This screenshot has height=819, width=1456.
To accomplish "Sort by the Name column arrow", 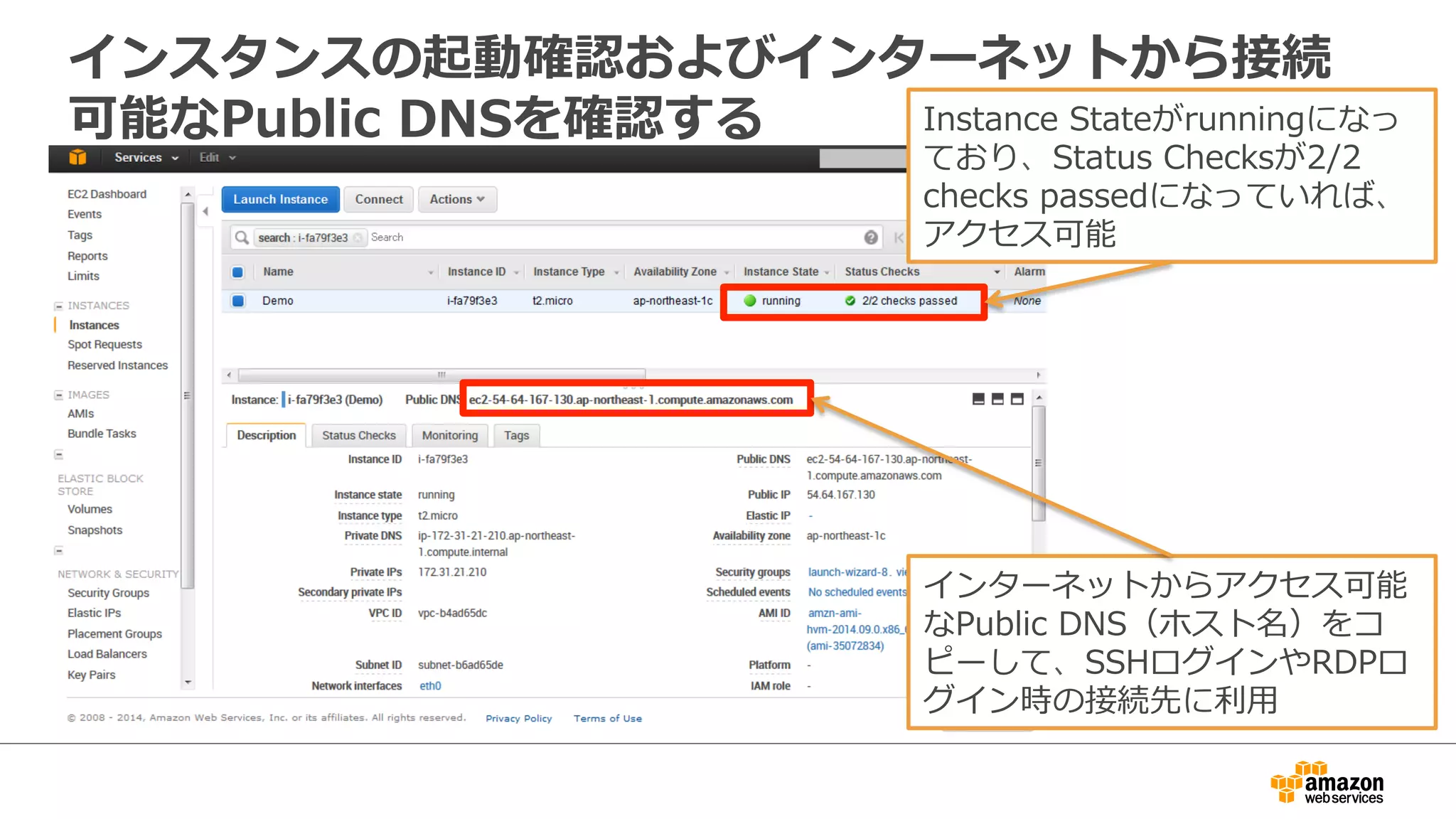I will (431, 272).
